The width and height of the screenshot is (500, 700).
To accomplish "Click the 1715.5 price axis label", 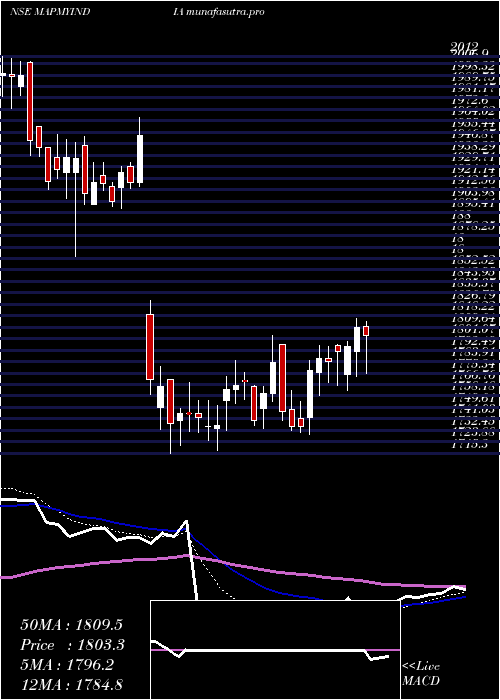I will coord(471,445).
